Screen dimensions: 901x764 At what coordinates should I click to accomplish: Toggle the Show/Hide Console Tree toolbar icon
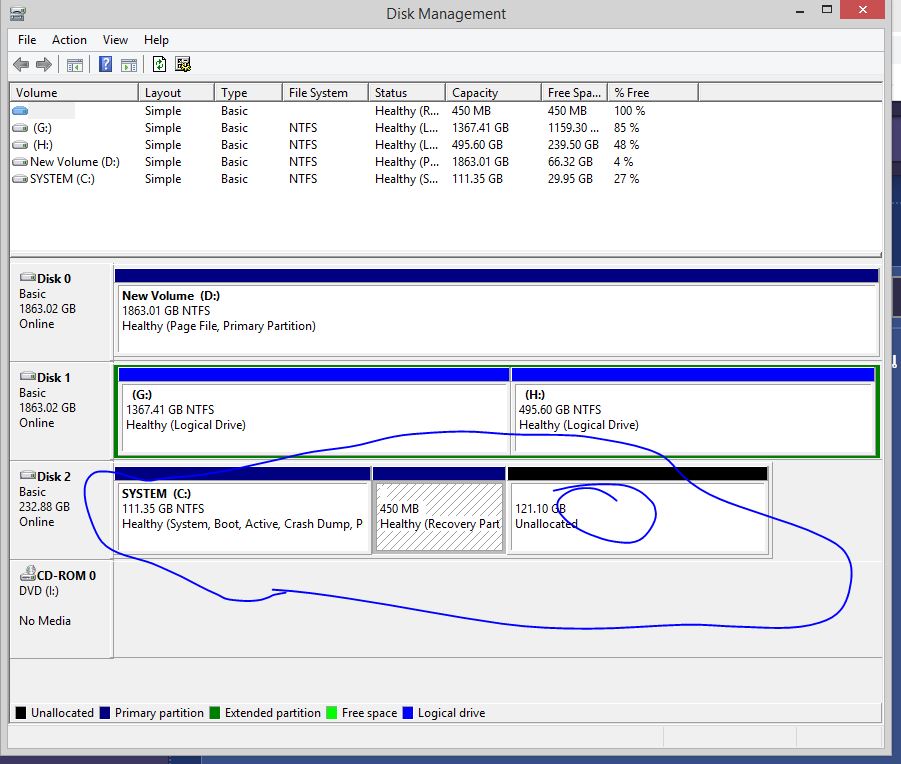click(75, 65)
